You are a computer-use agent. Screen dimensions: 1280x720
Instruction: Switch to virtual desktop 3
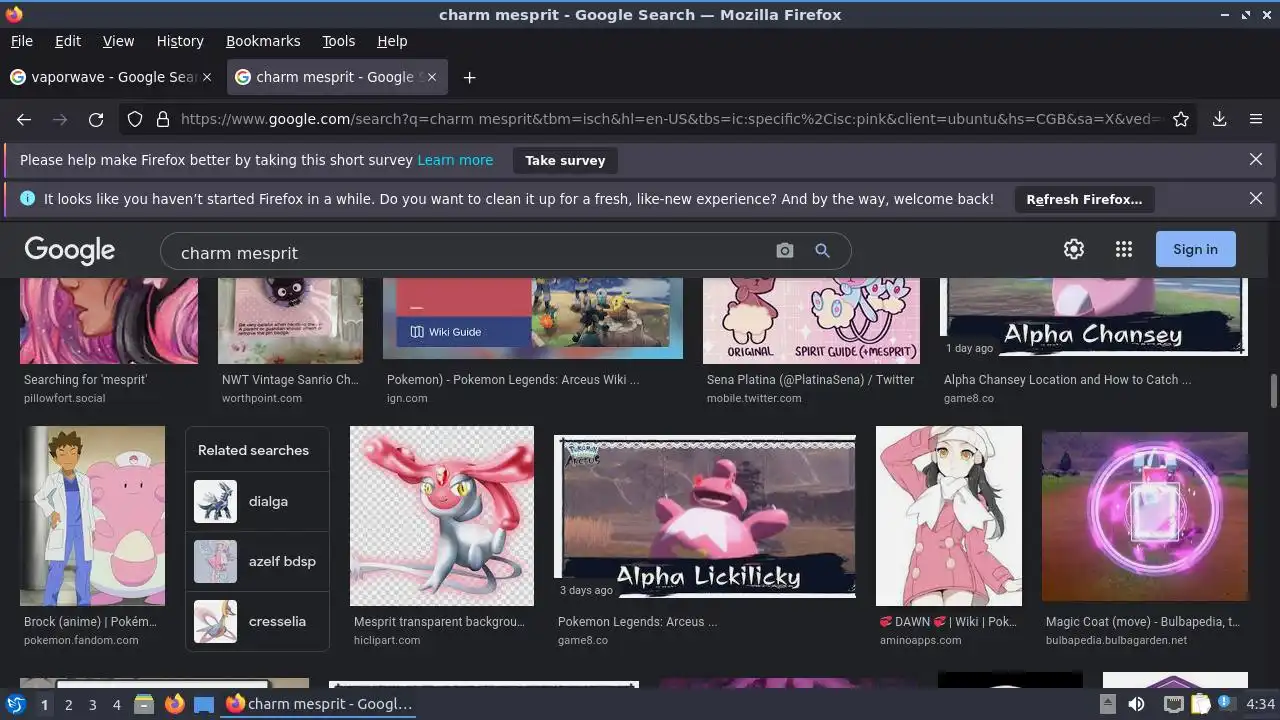(92, 705)
